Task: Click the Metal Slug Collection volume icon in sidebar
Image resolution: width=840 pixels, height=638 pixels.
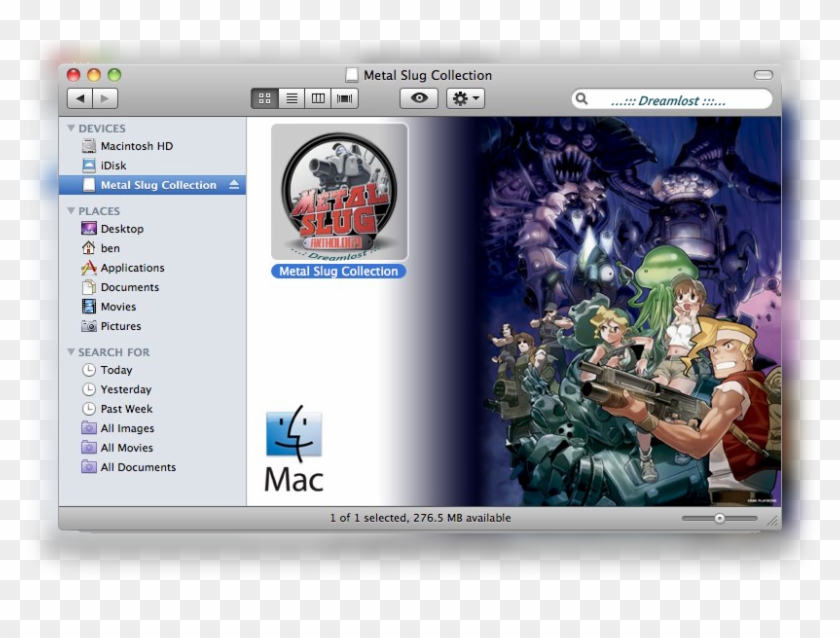Action: 88,185
